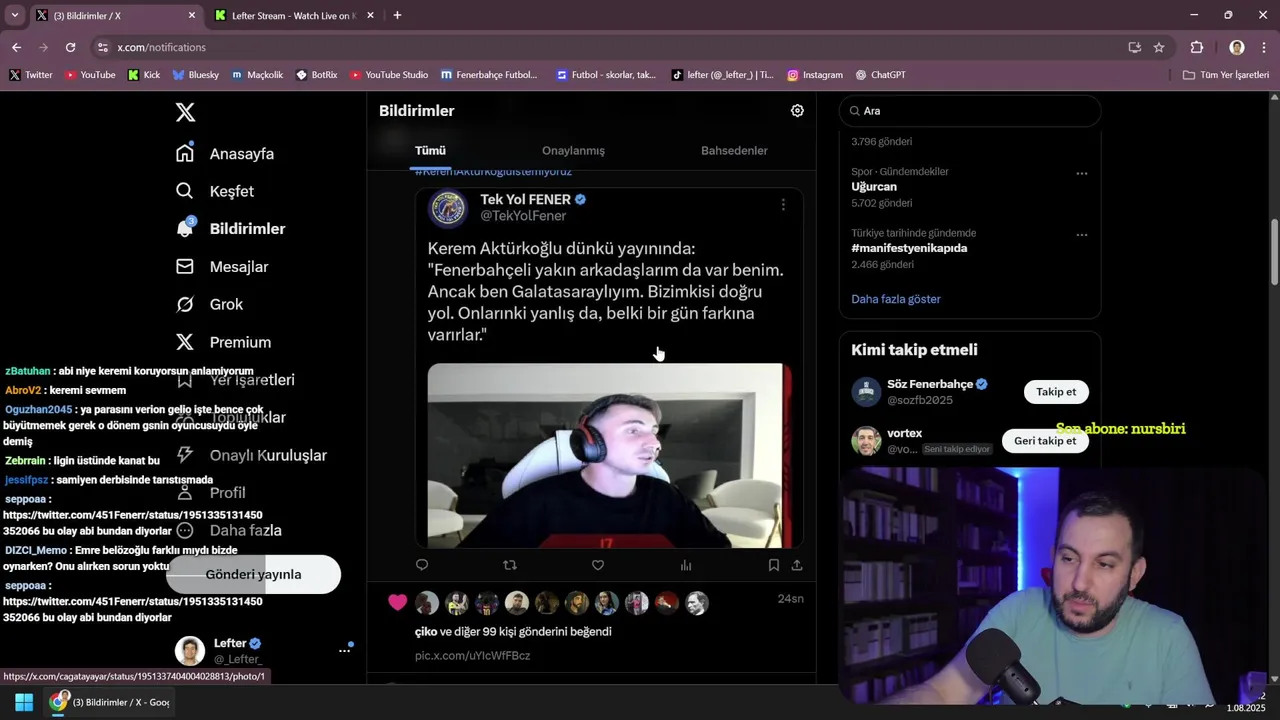Open YouTube bookmark
The image size is (1280, 720).
[90, 75]
